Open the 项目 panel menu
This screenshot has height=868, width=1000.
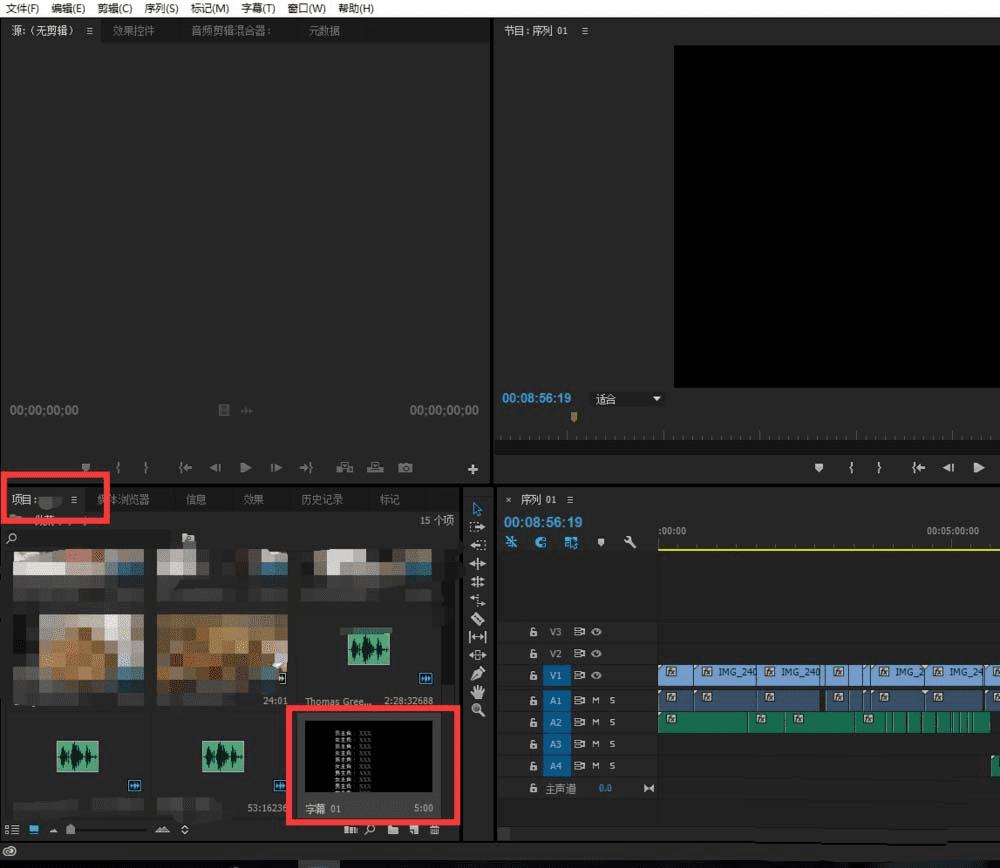coord(74,500)
